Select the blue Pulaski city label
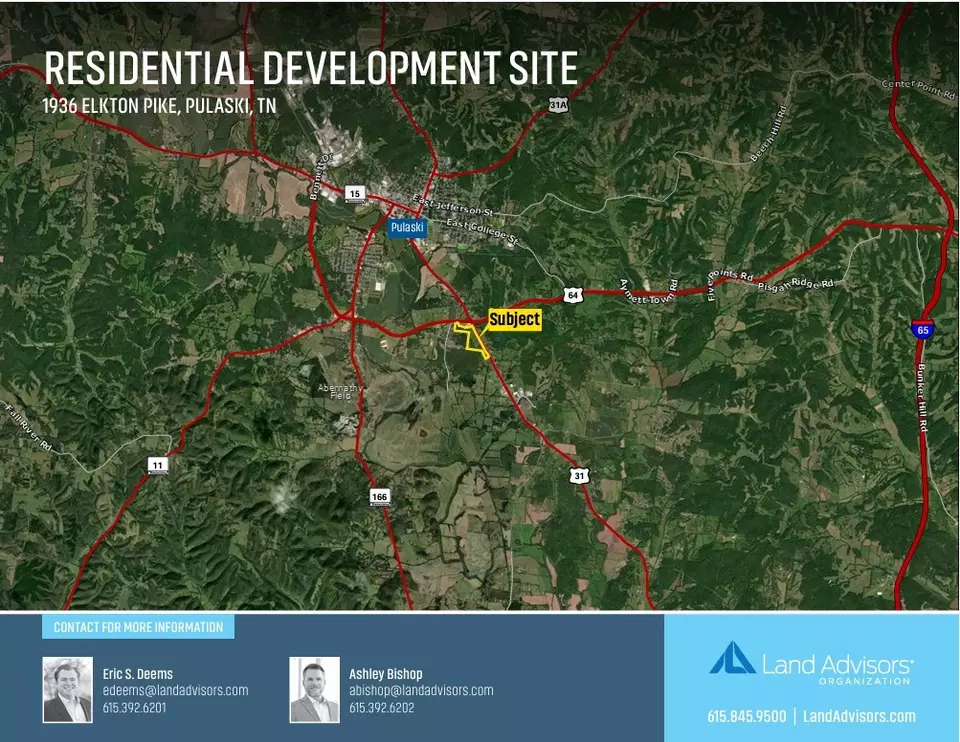The height and width of the screenshot is (742, 960). point(407,227)
